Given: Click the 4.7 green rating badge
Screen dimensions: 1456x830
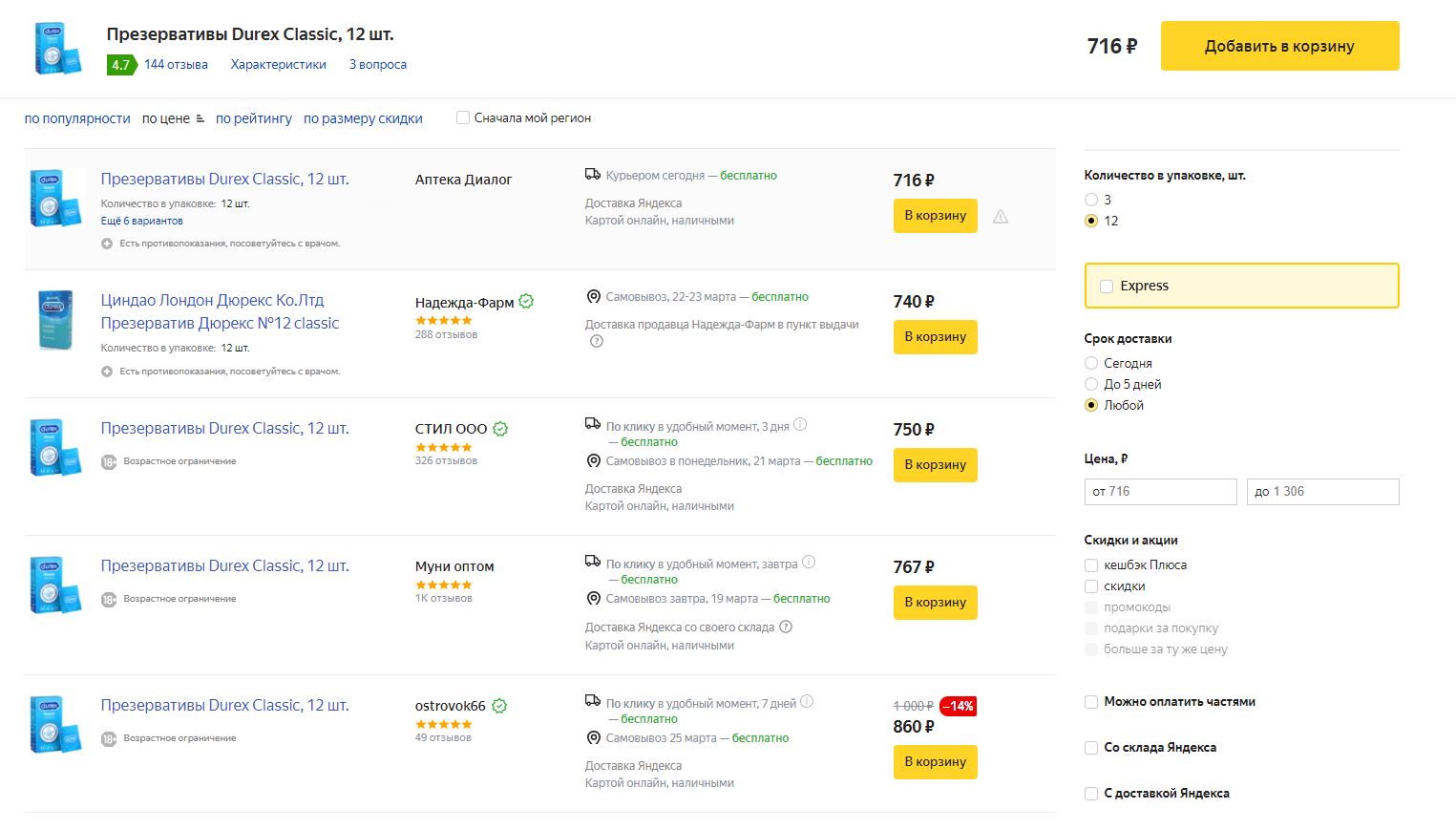Looking at the screenshot, I should pos(120,65).
